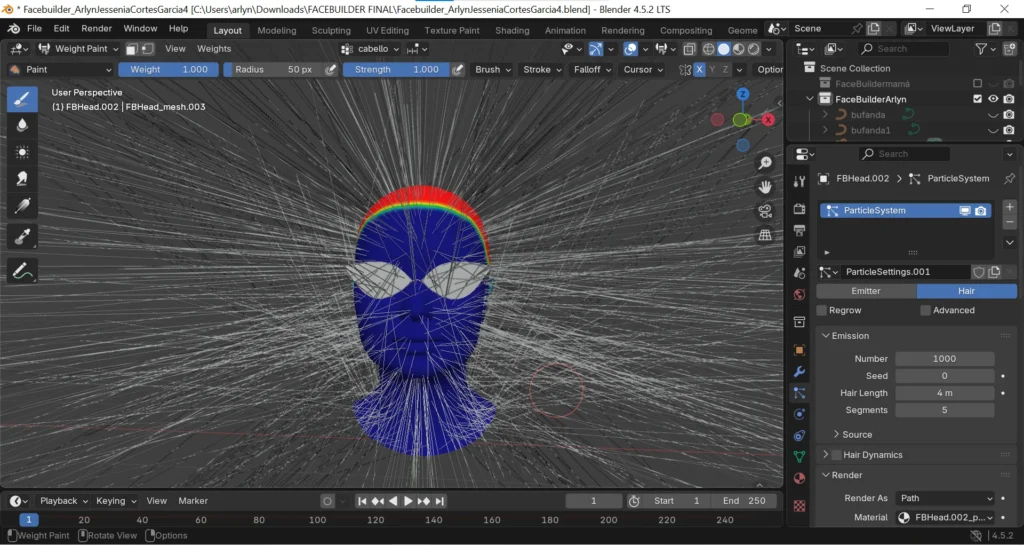Click the Hair Length value field
This screenshot has width=1024, height=545.
tap(945, 393)
